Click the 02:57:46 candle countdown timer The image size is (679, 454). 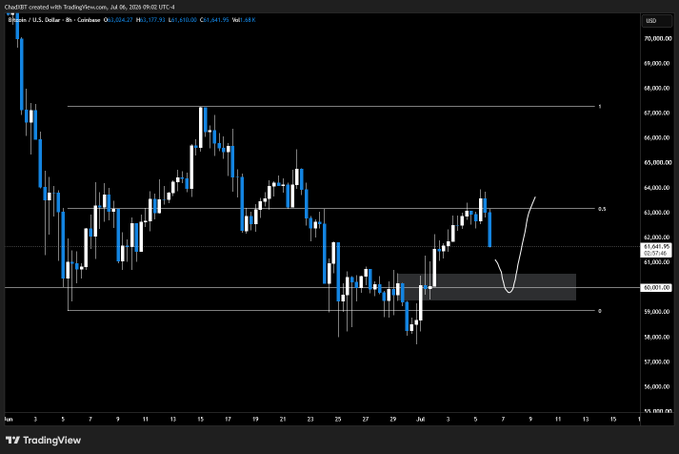657,253
